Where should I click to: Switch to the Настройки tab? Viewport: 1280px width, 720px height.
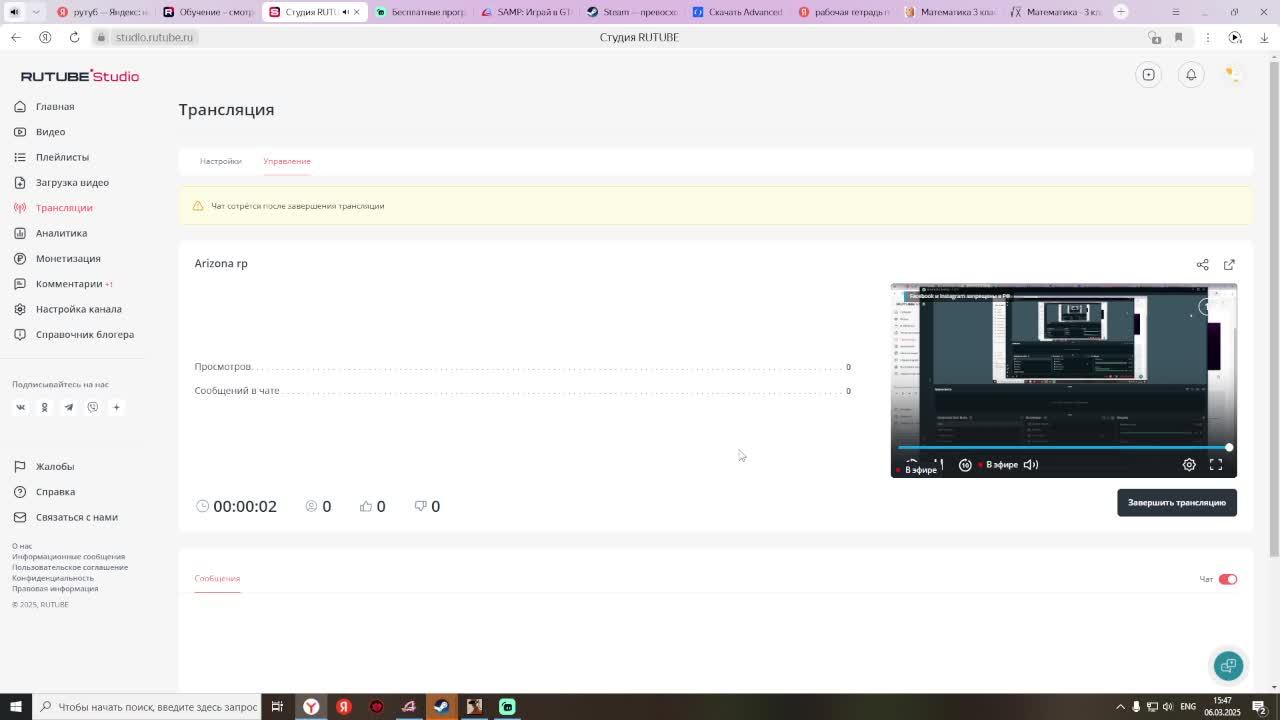click(x=220, y=161)
